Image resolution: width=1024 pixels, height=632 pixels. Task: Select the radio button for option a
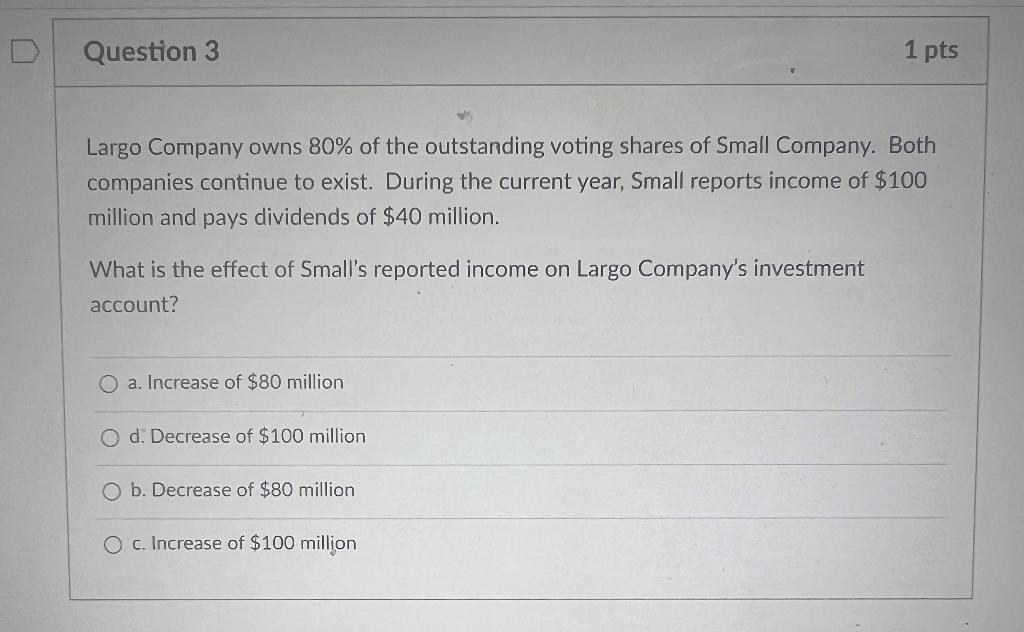[x=110, y=382]
